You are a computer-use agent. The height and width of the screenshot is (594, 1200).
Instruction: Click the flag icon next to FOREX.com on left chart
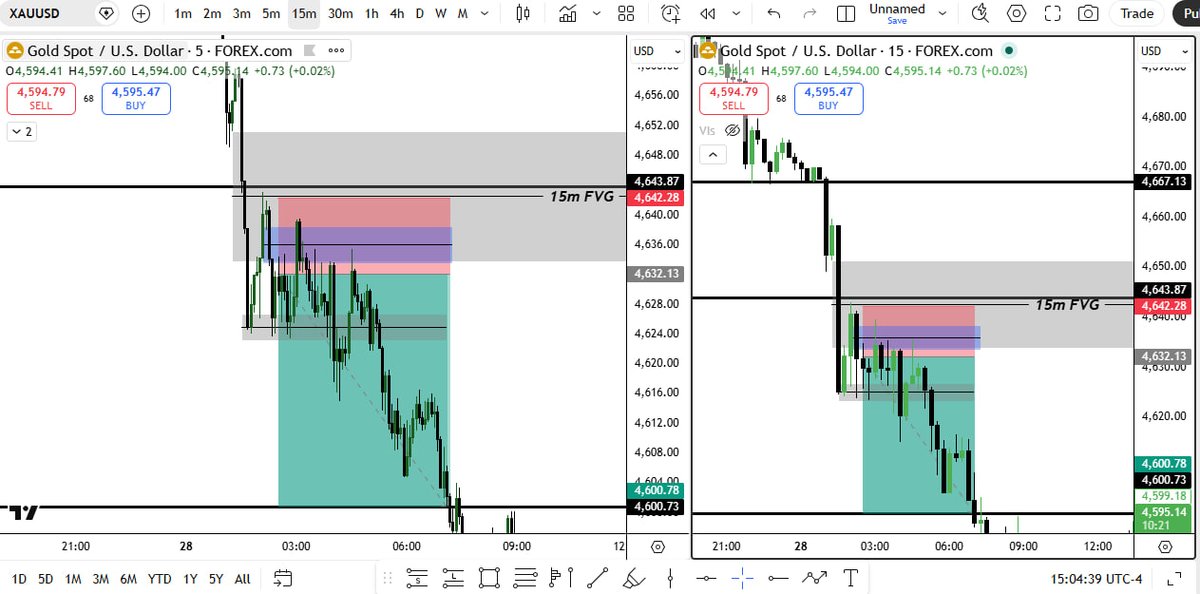309,51
